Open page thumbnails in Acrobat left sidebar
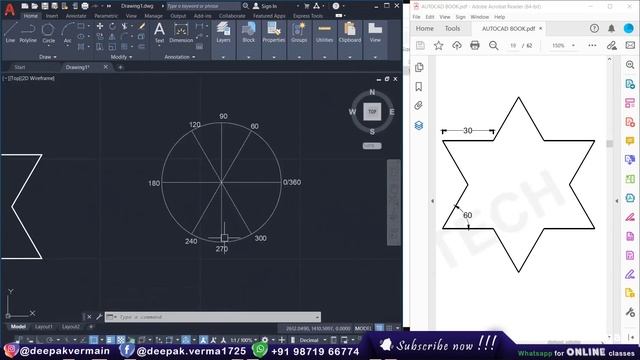Viewport: 640px width, 360px height. tap(419, 67)
